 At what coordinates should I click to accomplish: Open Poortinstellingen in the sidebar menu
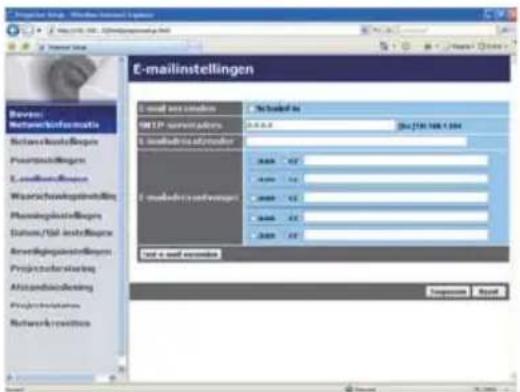[x=48, y=160]
